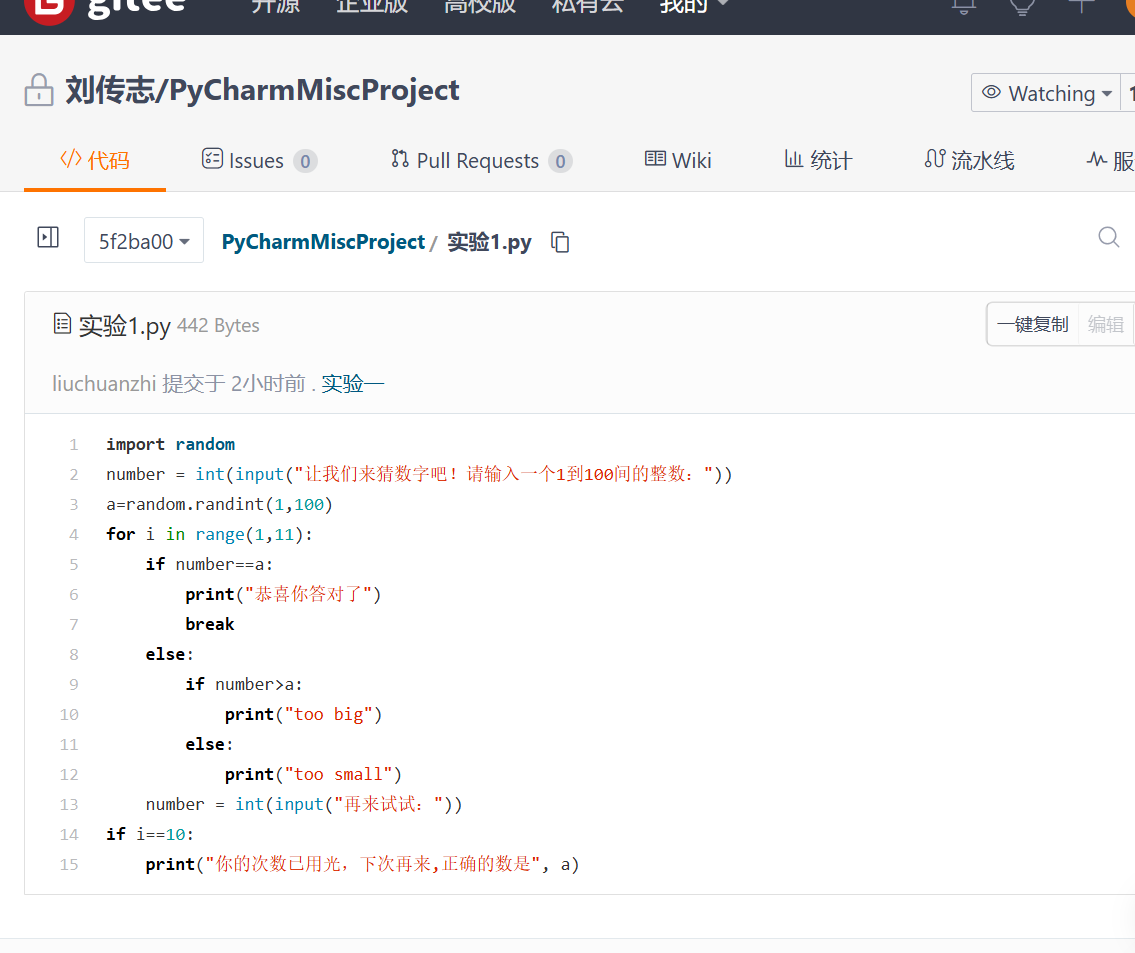Select the 统计 tab
The height and width of the screenshot is (953, 1135).
pyautogui.click(x=818, y=161)
